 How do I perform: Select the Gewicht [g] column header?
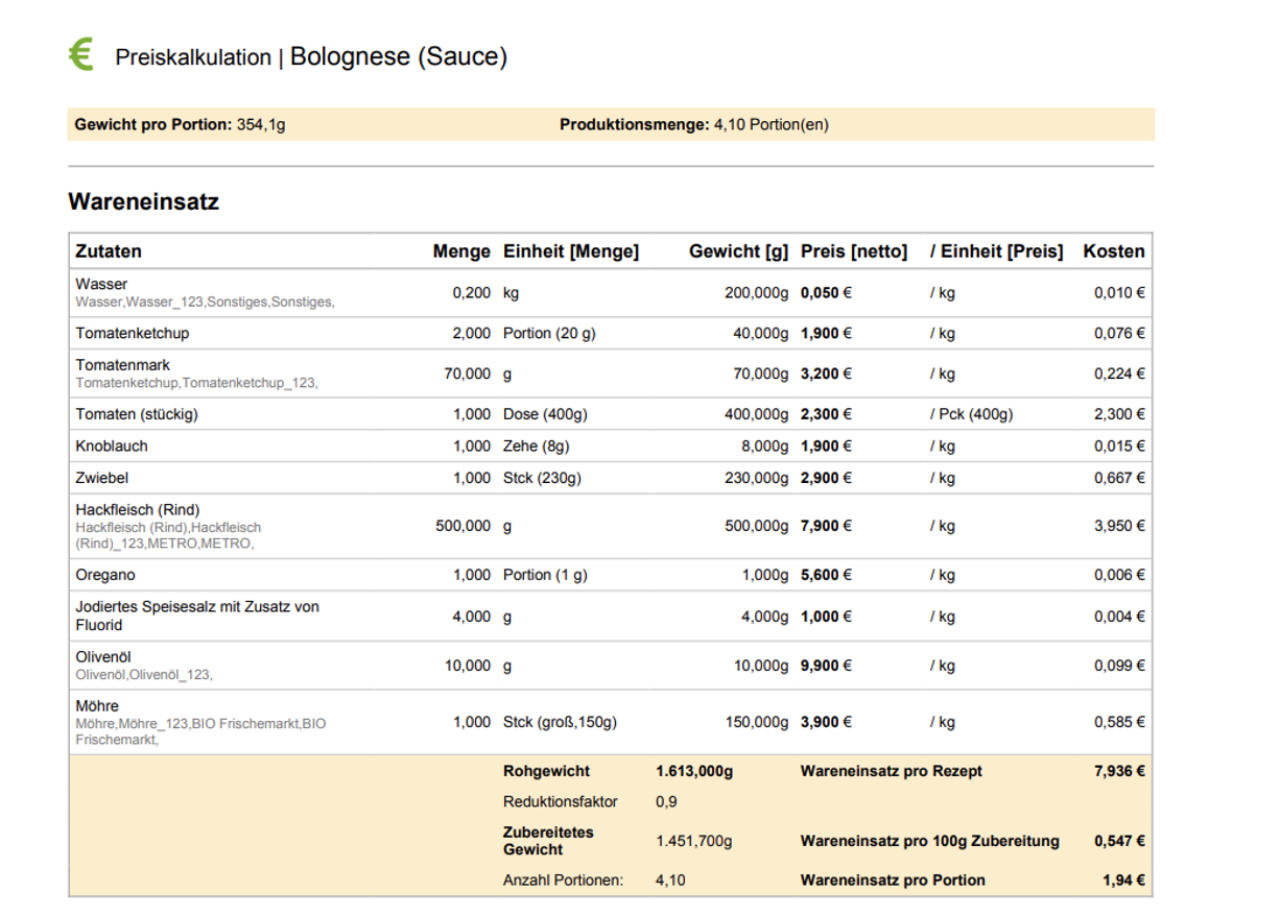(x=738, y=252)
